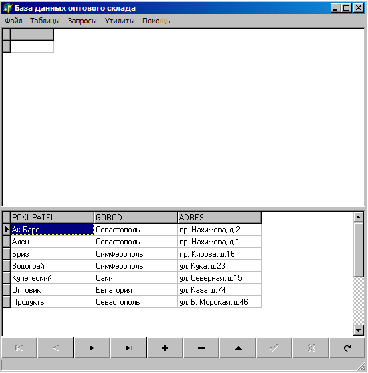Screen dimensions: 368x373
Task: Select the city cell in the д.46 row
Action: (x=136, y=302)
